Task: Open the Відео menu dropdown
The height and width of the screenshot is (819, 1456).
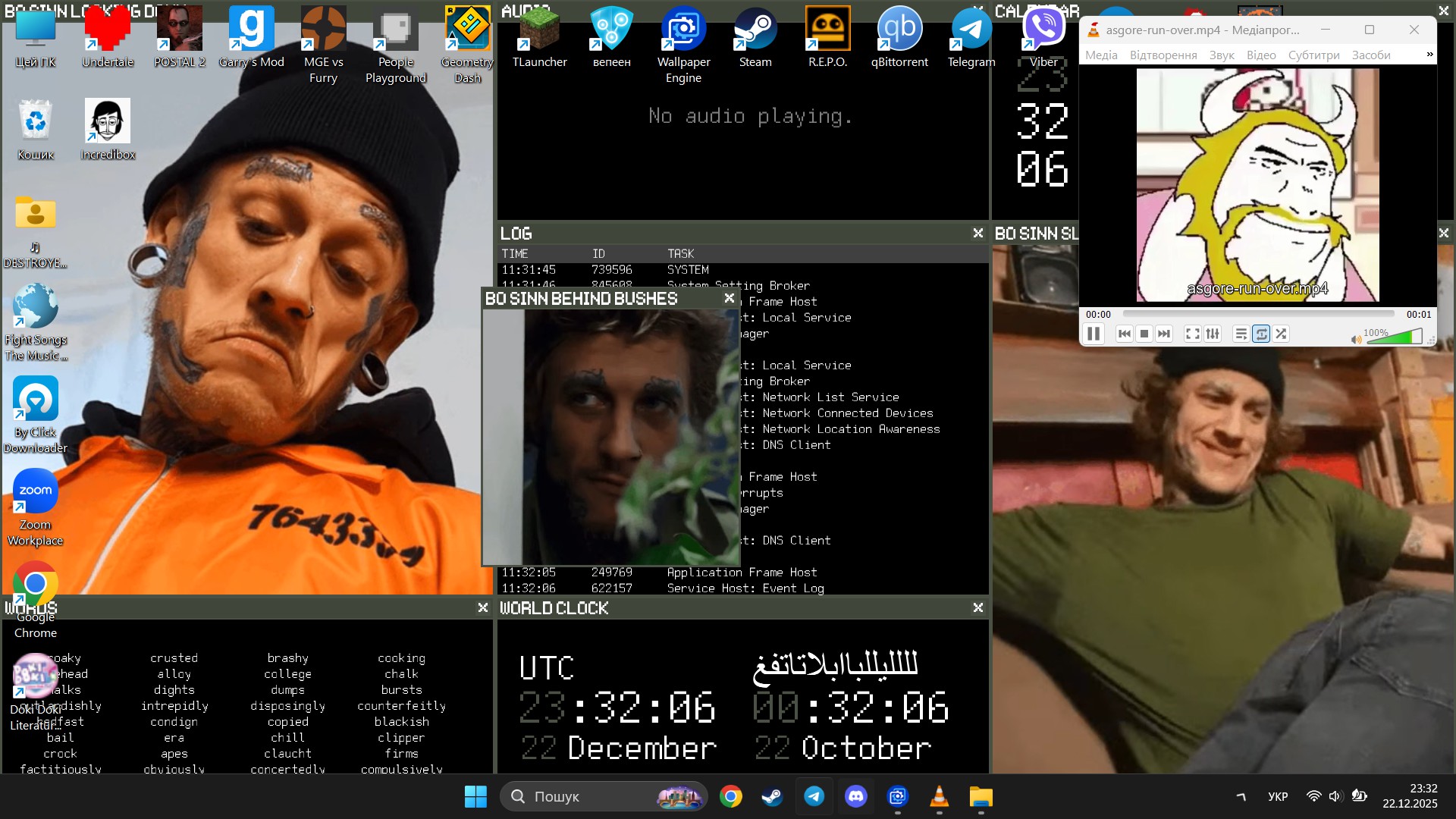Action: coord(1261,55)
